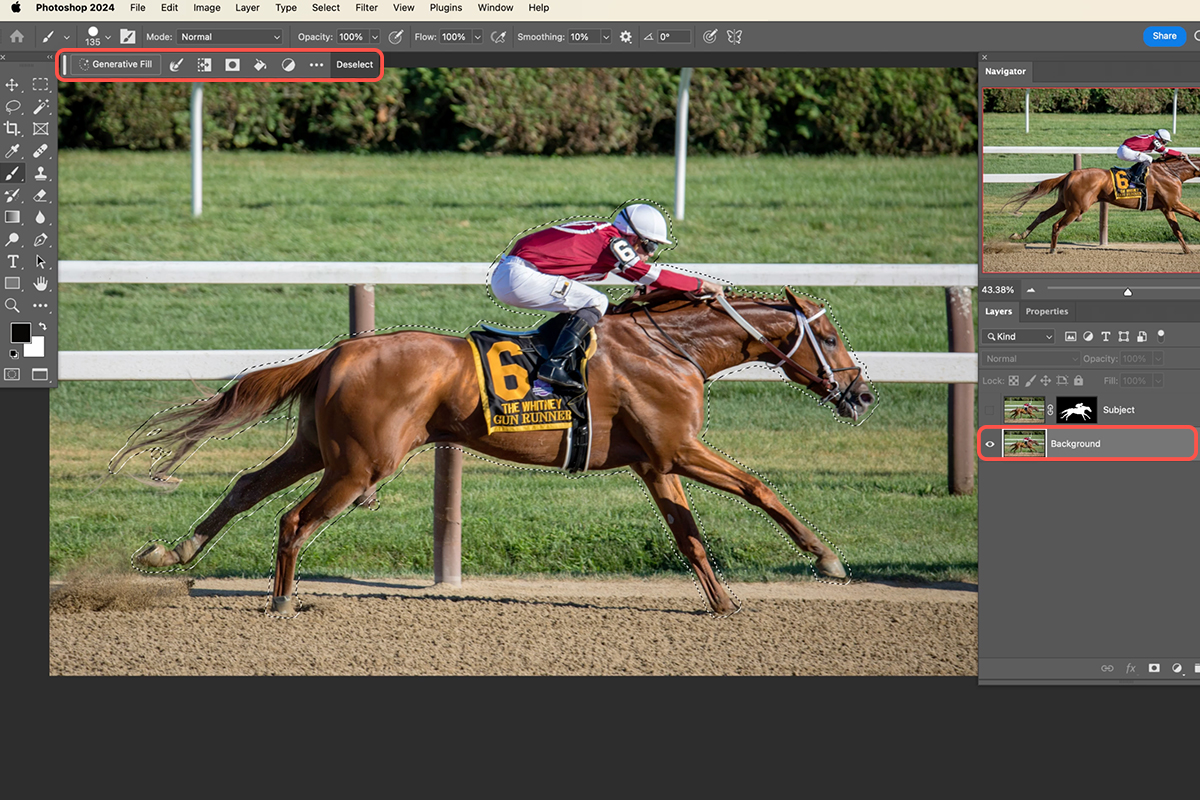Screen dimensions: 1200x800
Task: Click the foreground color swatch
Action: (20, 331)
